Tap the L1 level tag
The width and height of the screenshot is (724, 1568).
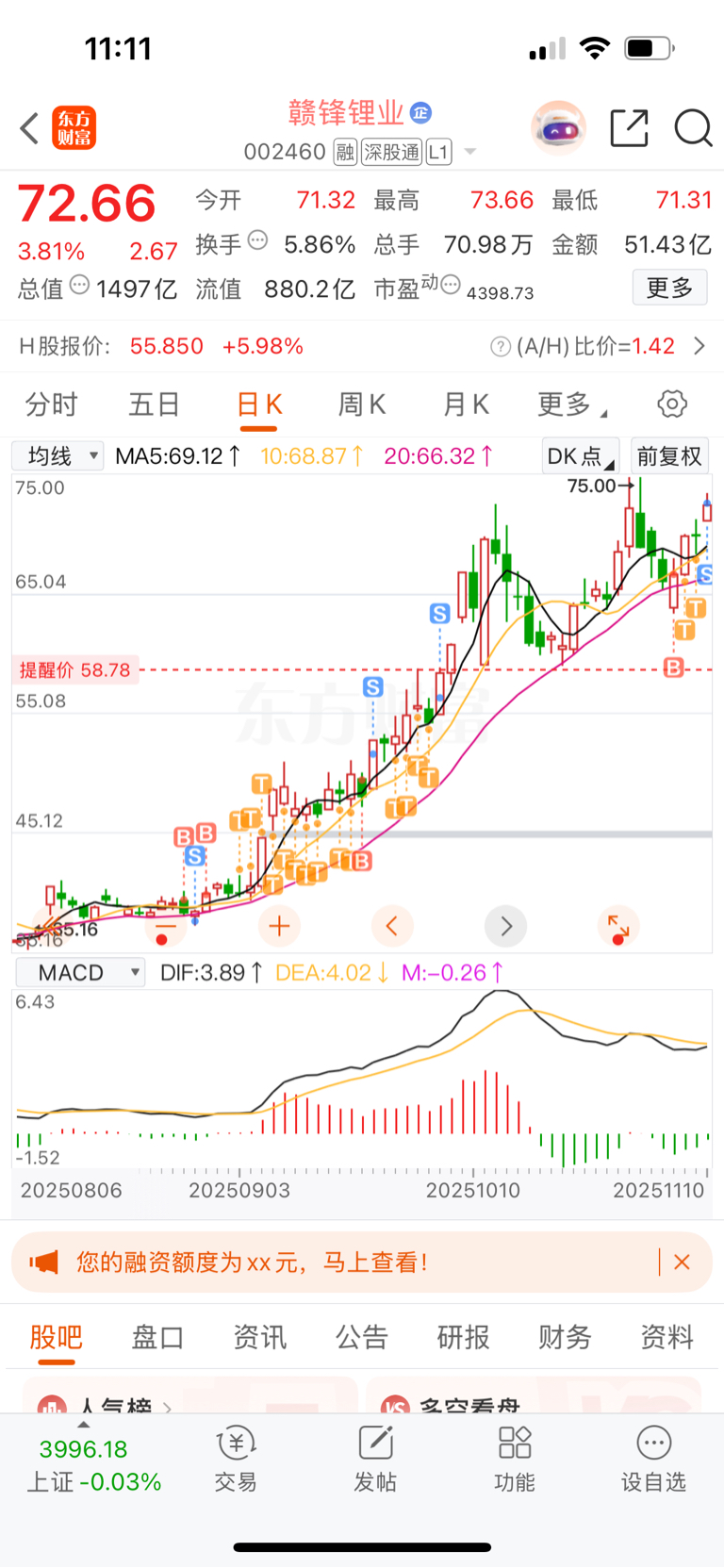(x=438, y=152)
